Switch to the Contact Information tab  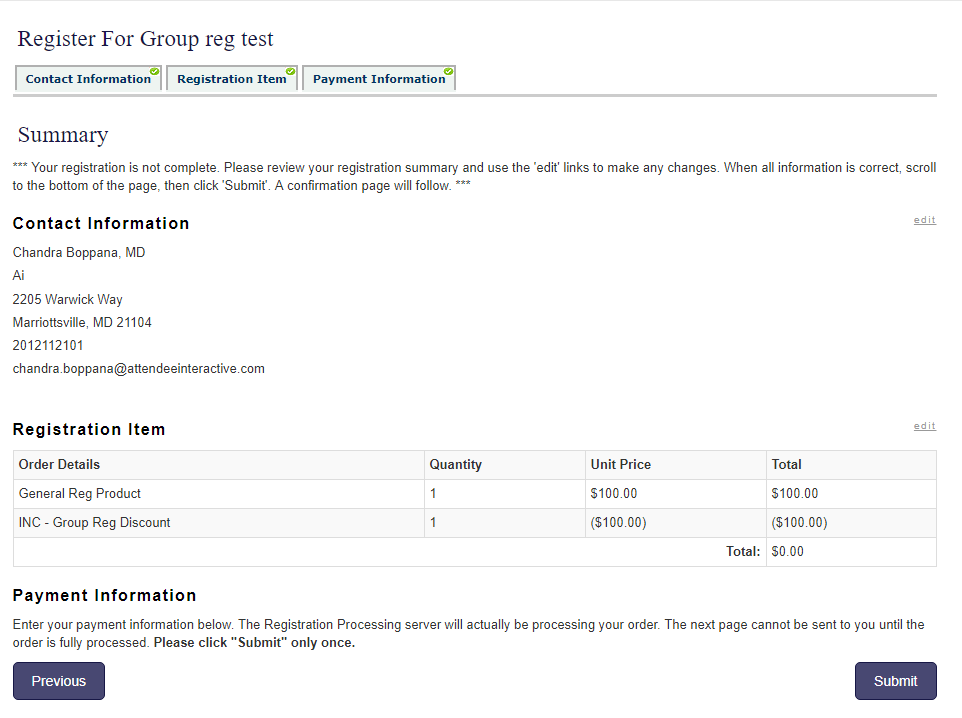coord(88,79)
